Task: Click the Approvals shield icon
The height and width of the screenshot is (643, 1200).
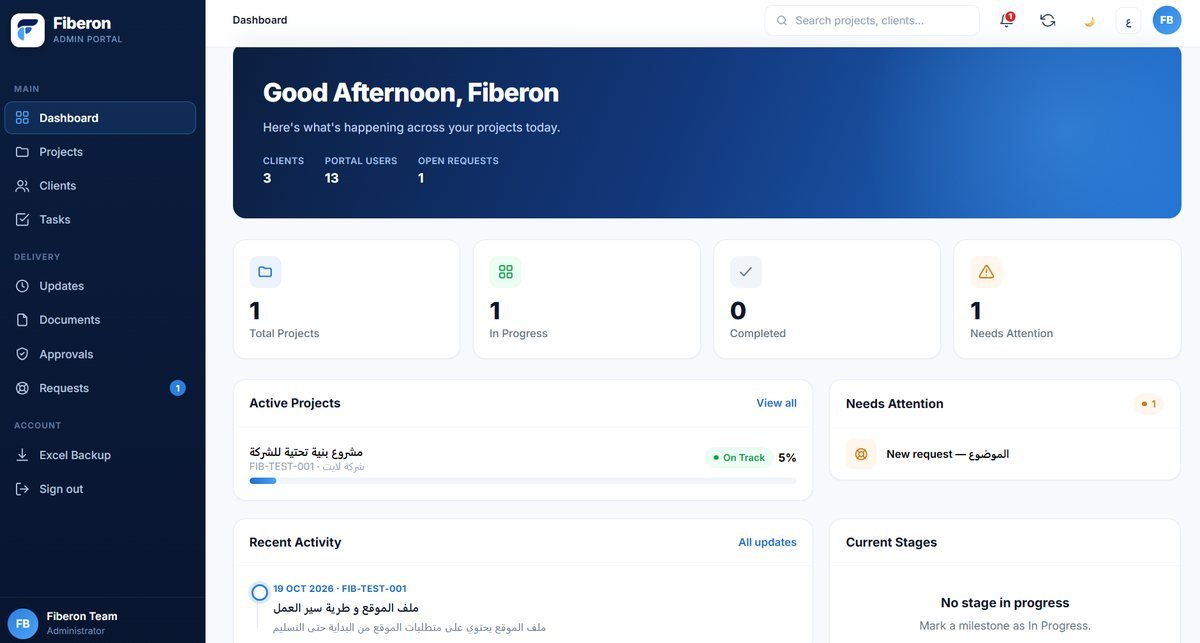Action: tap(22, 354)
